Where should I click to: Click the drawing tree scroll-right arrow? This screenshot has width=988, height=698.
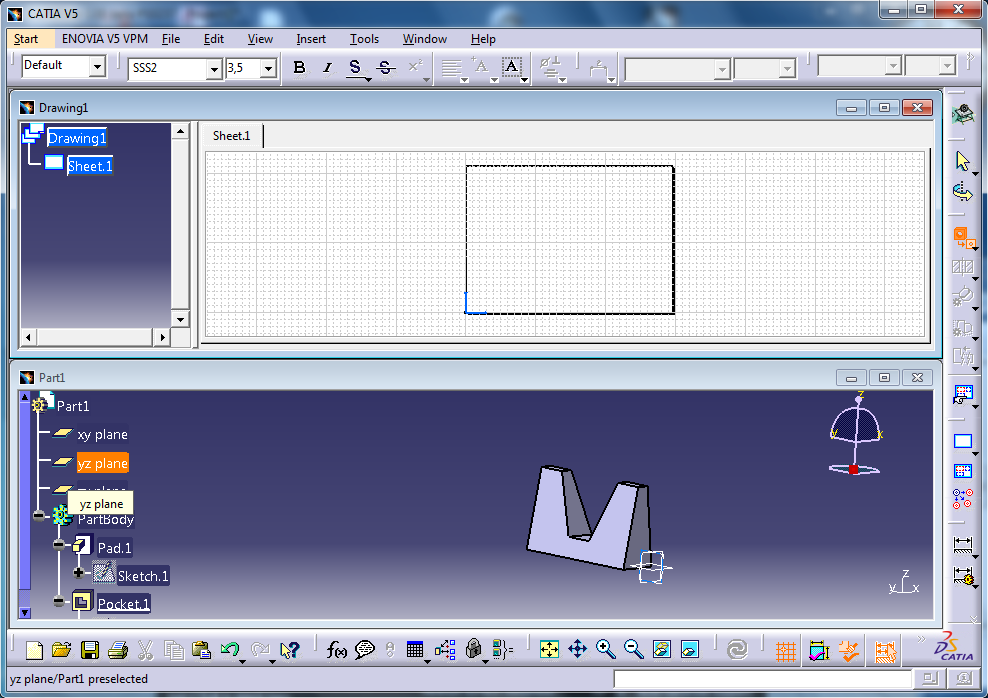[x=162, y=338]
